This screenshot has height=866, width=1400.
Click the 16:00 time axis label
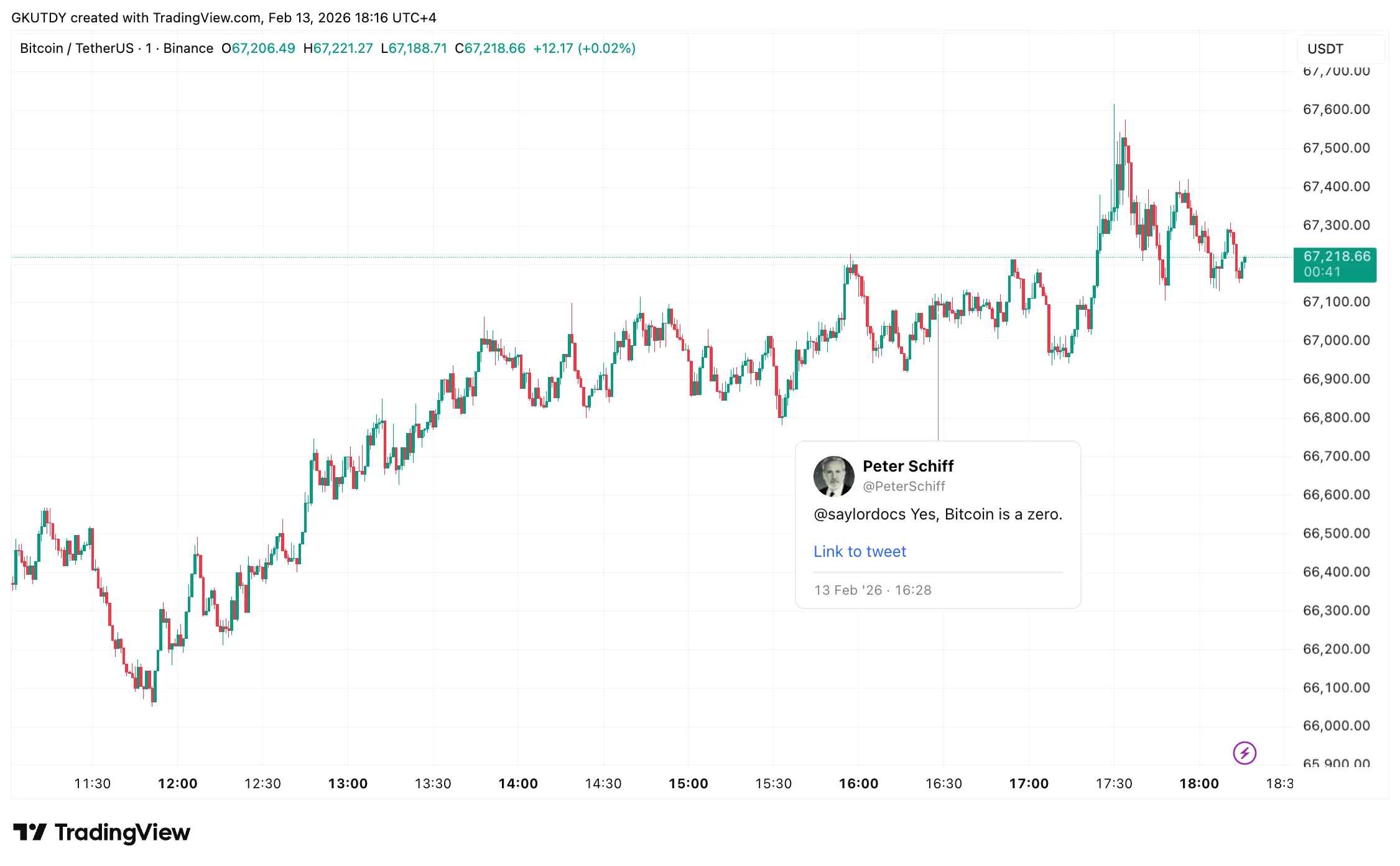pos(858,784)
